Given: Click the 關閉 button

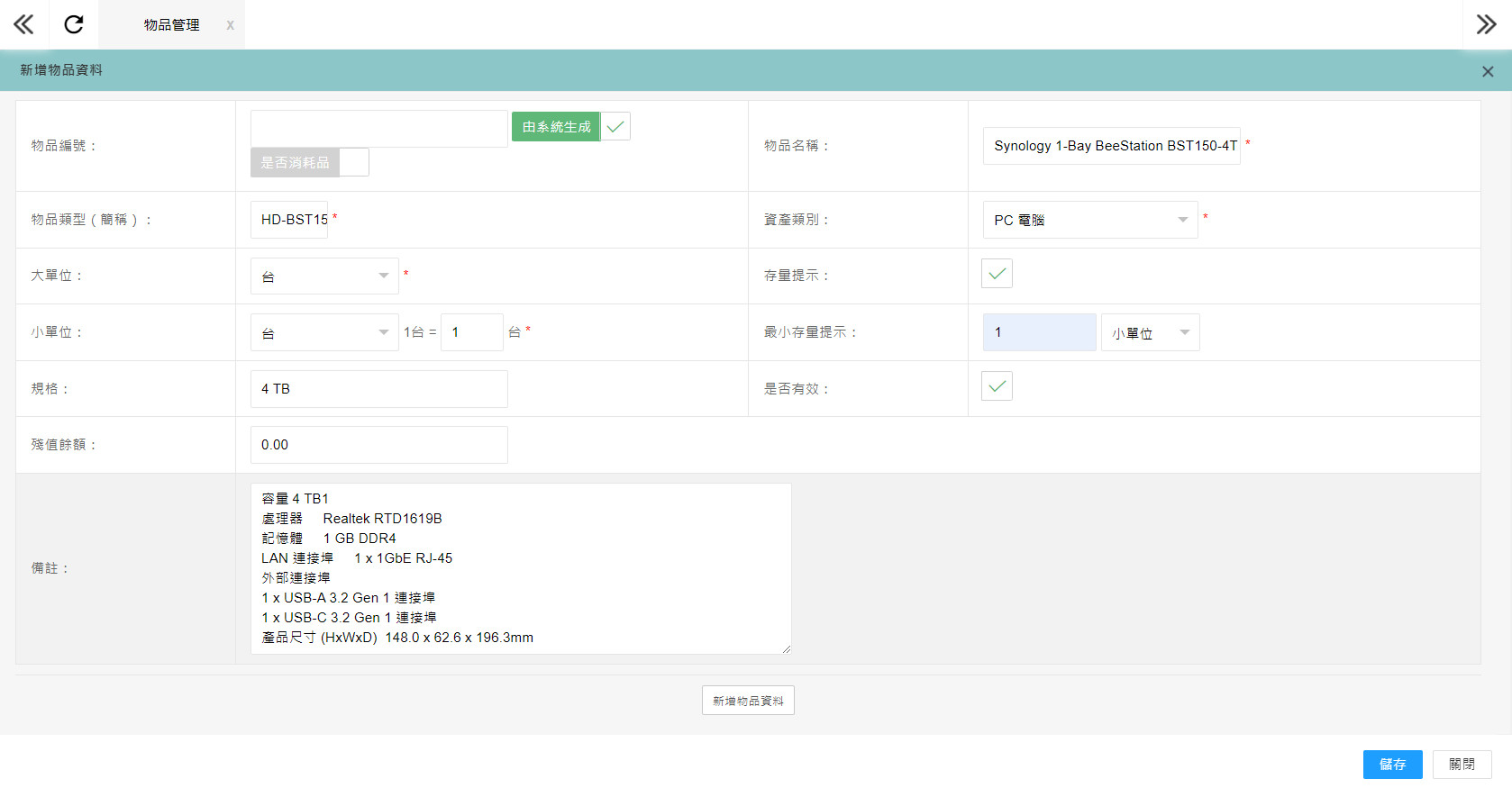Looking at the screenshot, I should point(1462,765).
